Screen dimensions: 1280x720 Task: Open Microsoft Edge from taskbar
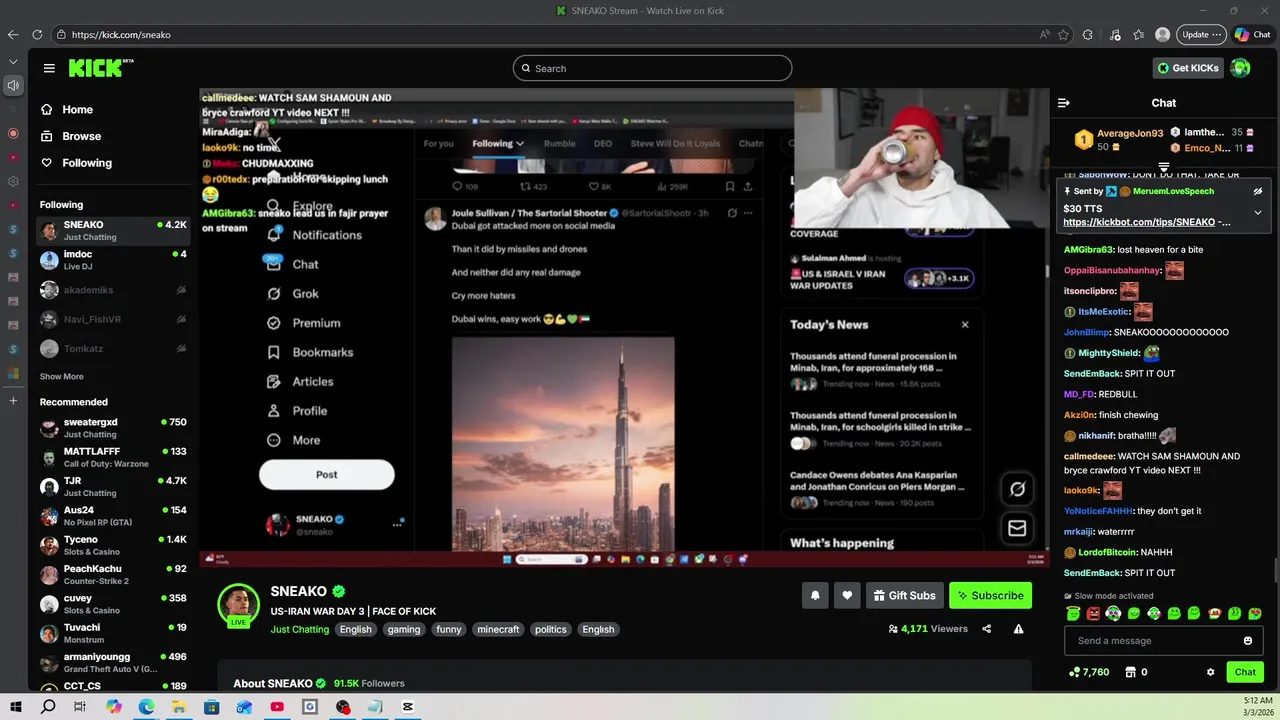[146, 707]
